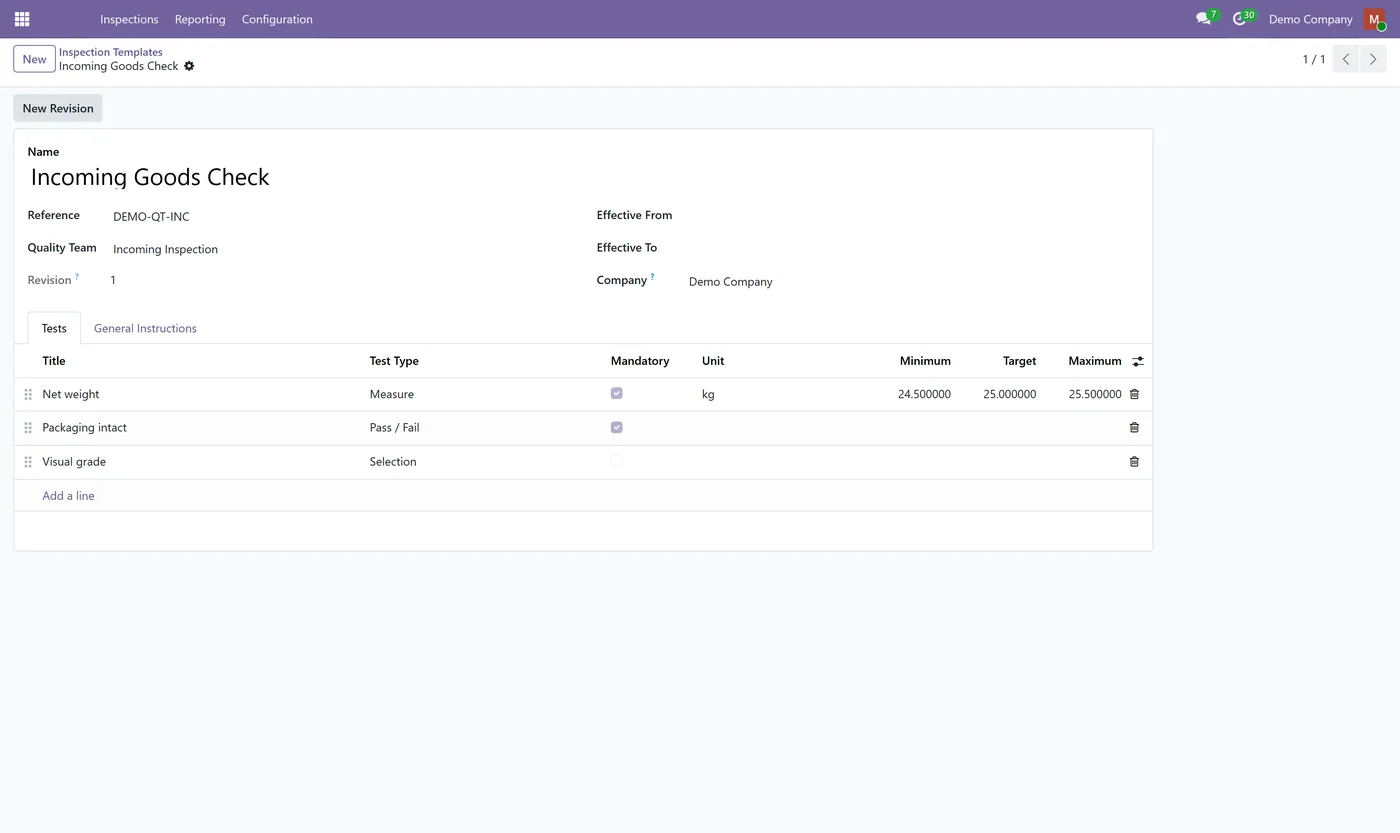Image resolution: width=1400 pixels, height=833 pixels.
Task: Click Add a line link
Action: [68, 496]
